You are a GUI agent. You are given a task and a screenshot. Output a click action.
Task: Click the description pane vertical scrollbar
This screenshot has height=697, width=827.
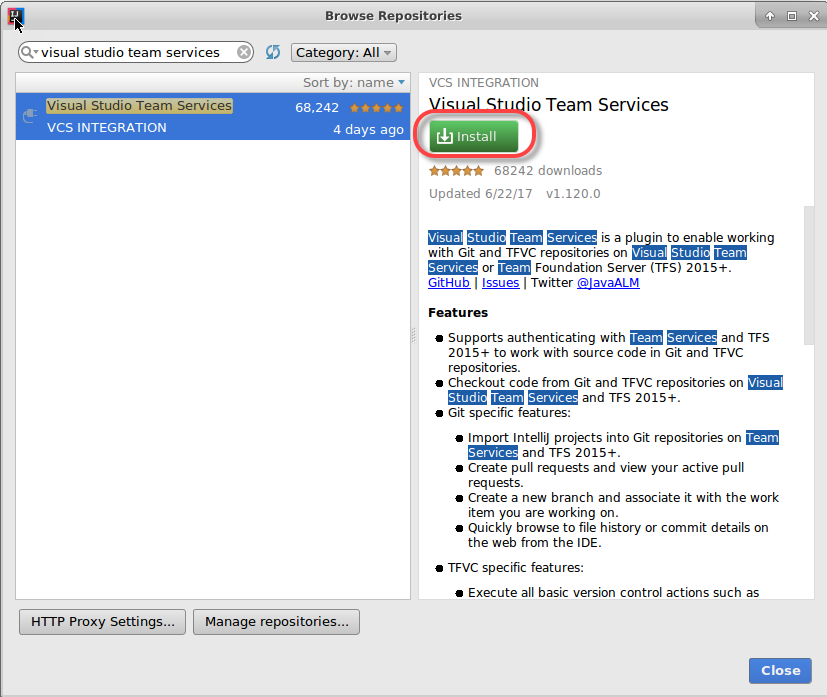(809, 275)
